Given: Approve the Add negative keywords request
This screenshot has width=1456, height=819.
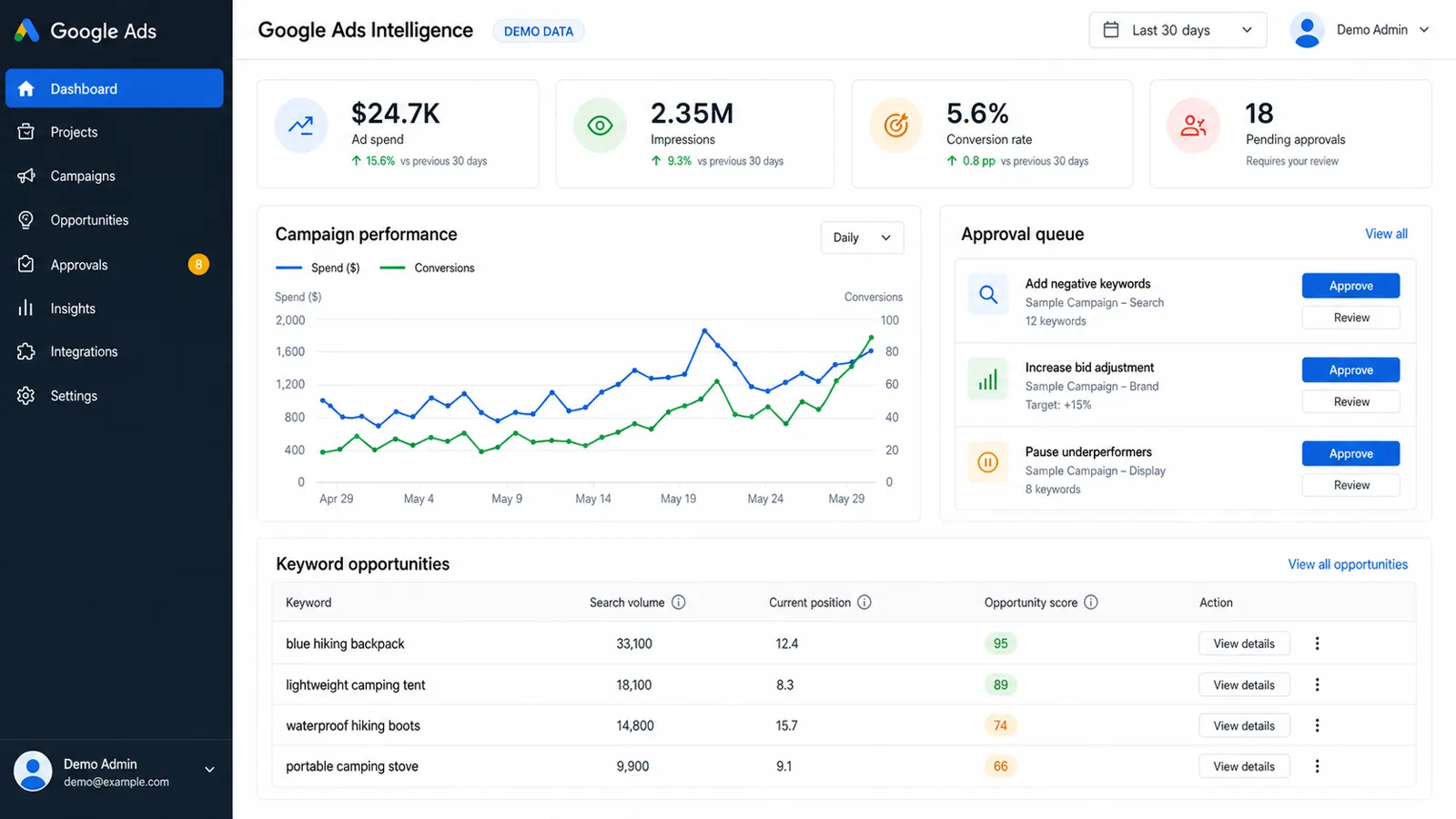Looking at the screenshot, I should point(1350,286).
